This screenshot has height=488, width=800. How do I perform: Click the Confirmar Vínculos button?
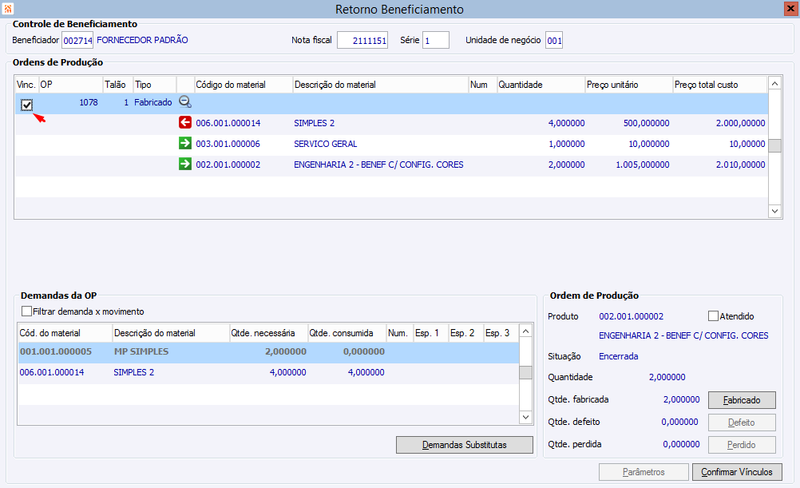tap(736, 472)
